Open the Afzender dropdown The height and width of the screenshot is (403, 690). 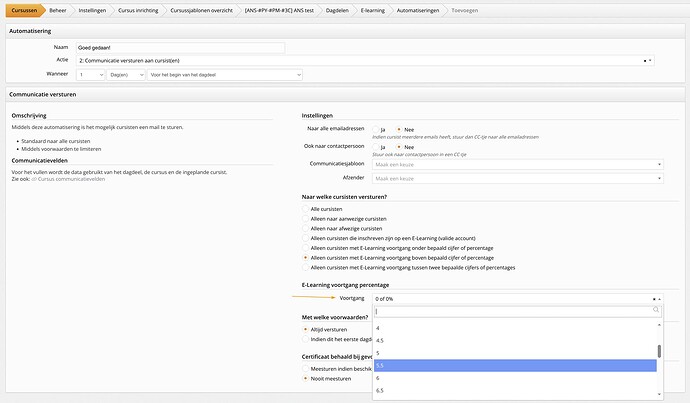(x=515, y=178)
